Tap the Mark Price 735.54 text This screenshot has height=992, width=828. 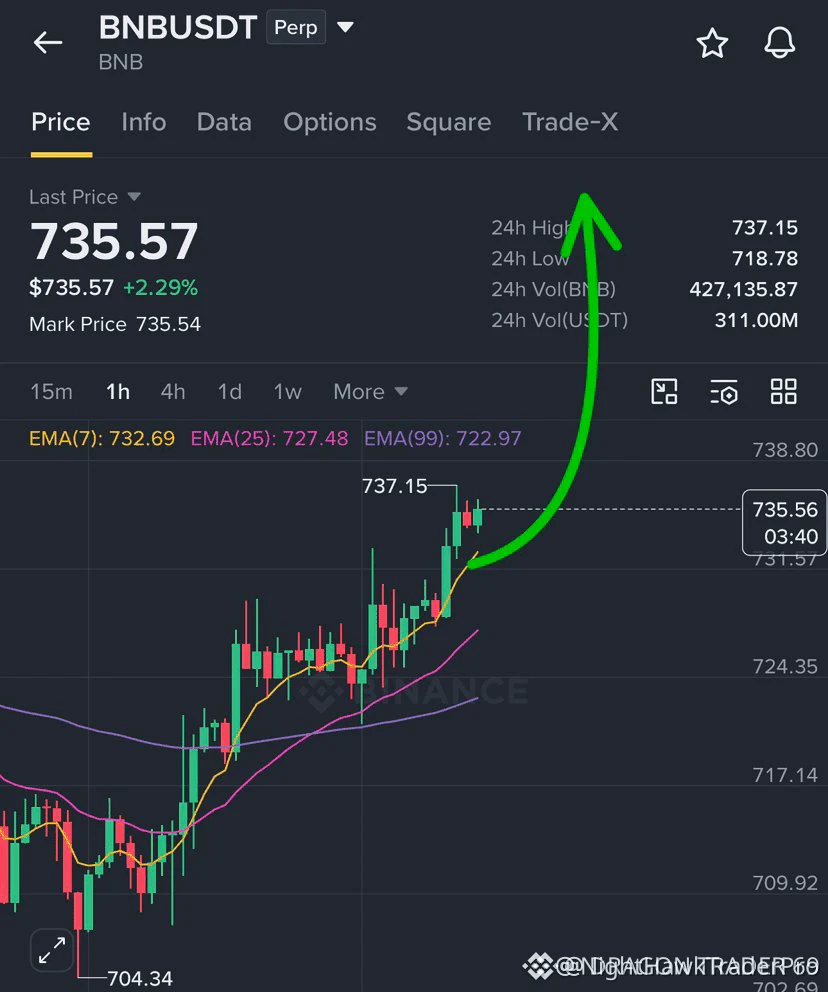(115, 324)
